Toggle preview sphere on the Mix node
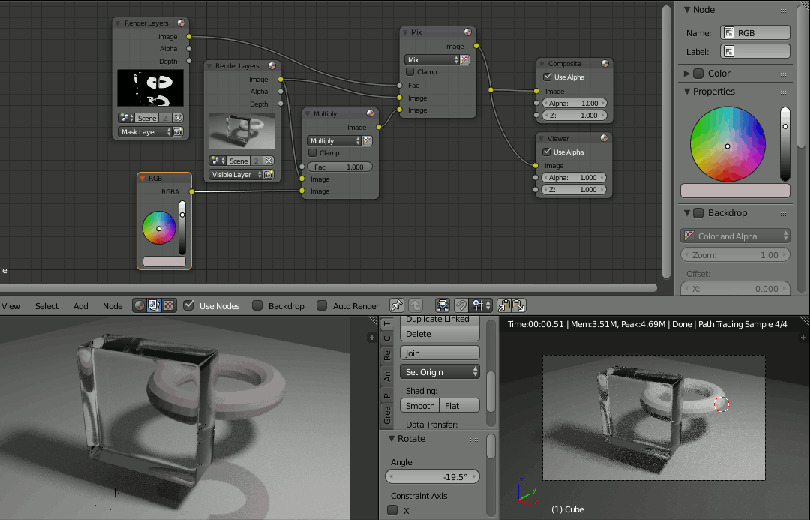Viewport: 810px width, 520px height. (x=468, y=32)
